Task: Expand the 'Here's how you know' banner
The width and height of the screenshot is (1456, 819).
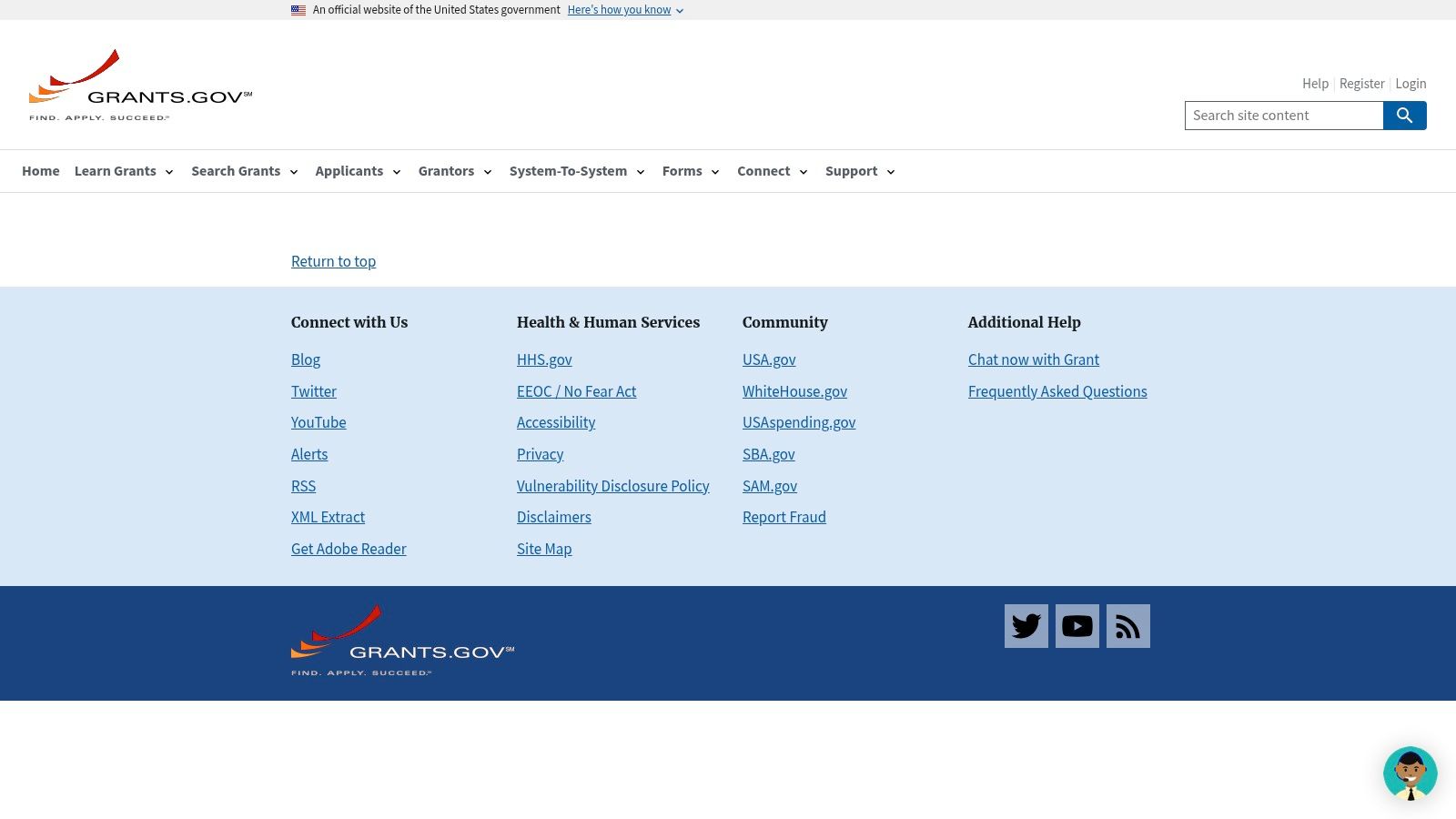Action: point(625,10)
